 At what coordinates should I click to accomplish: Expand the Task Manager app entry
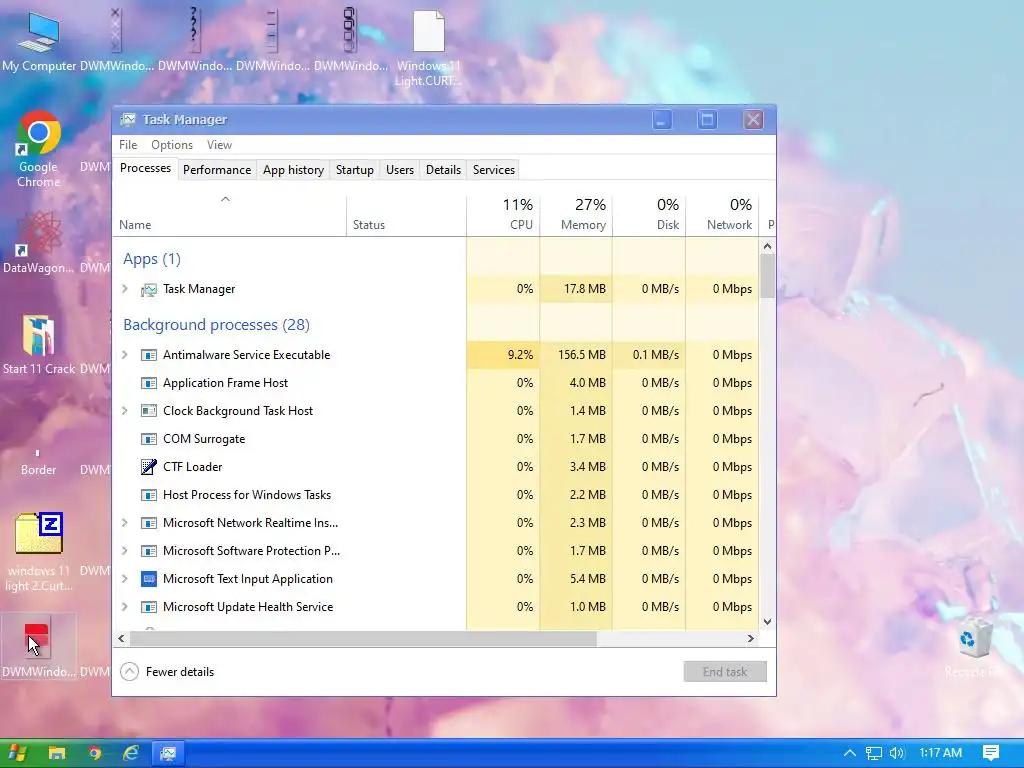point(125,289)
